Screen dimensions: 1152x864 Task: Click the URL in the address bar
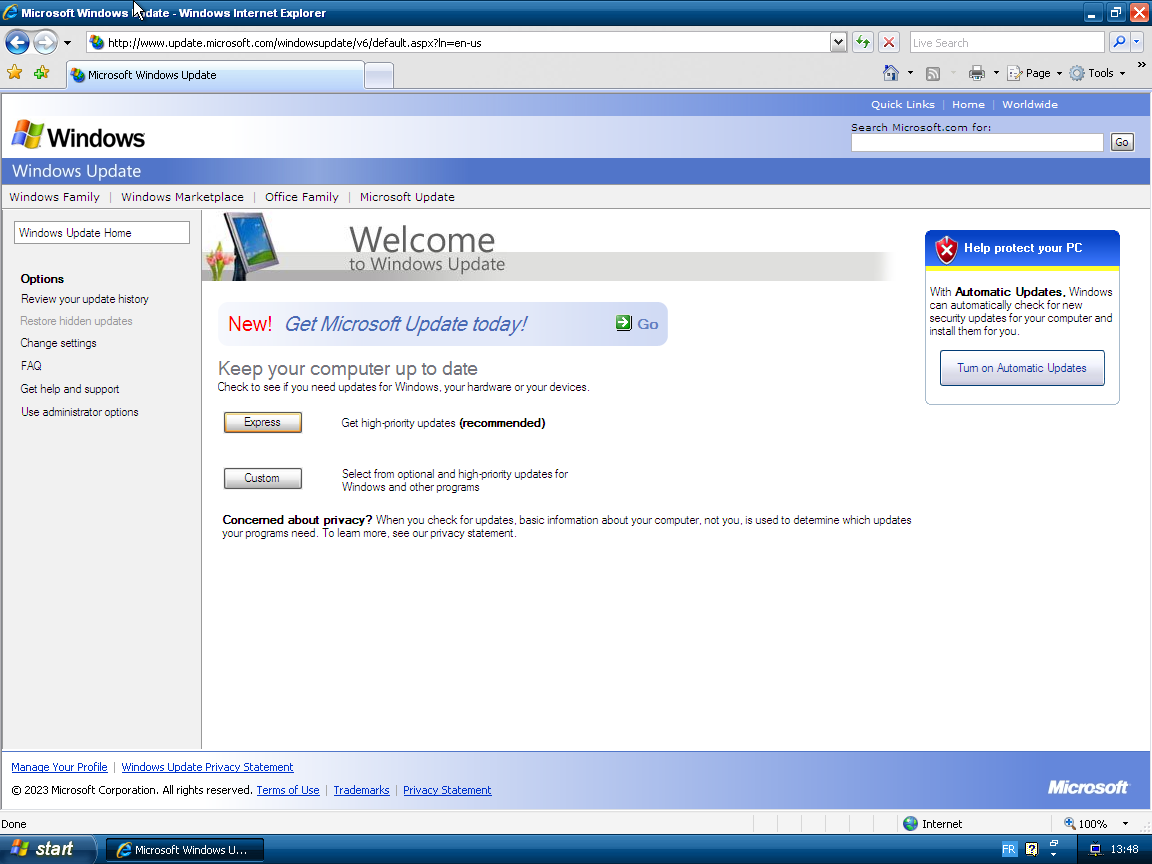[x=295, y=43]
